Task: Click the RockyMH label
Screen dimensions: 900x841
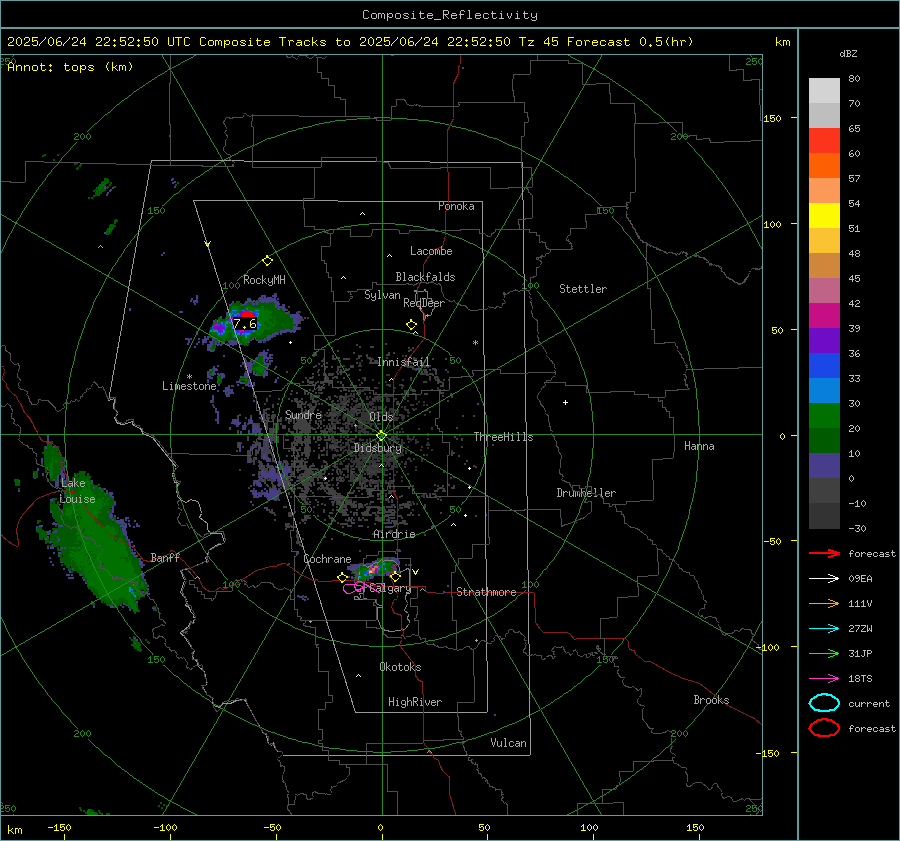Action: [264, 280]
